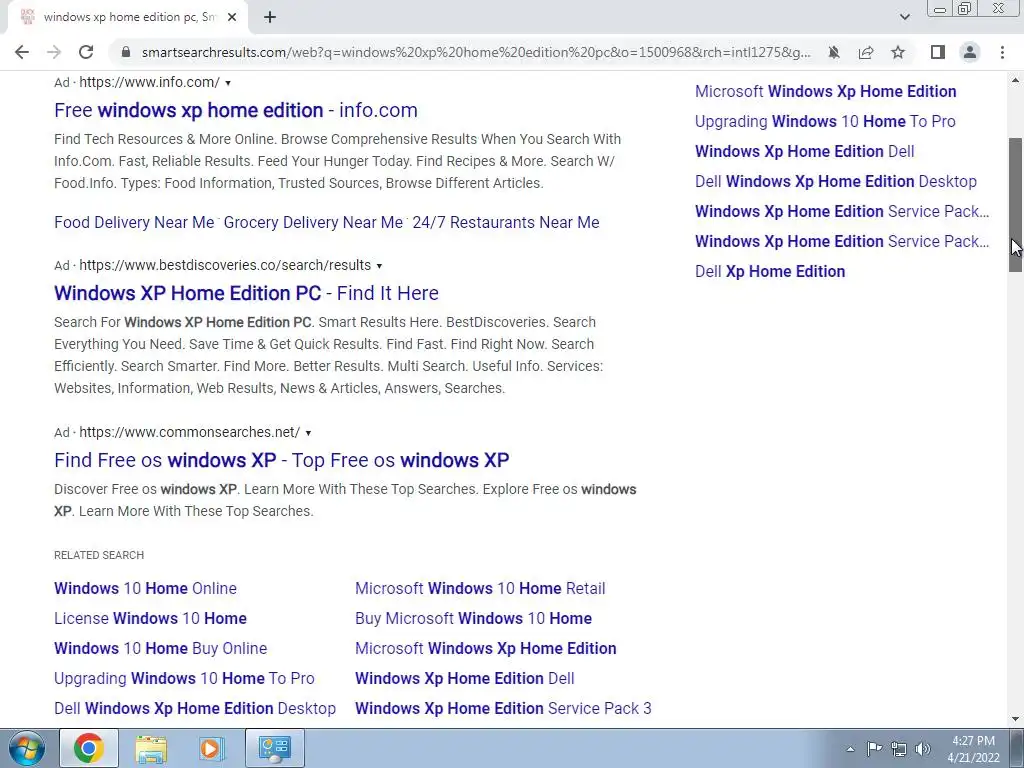This screenshot has height=768, width=1024.
Task: Close the windows xp home edition tab
Action: (232, 18)
